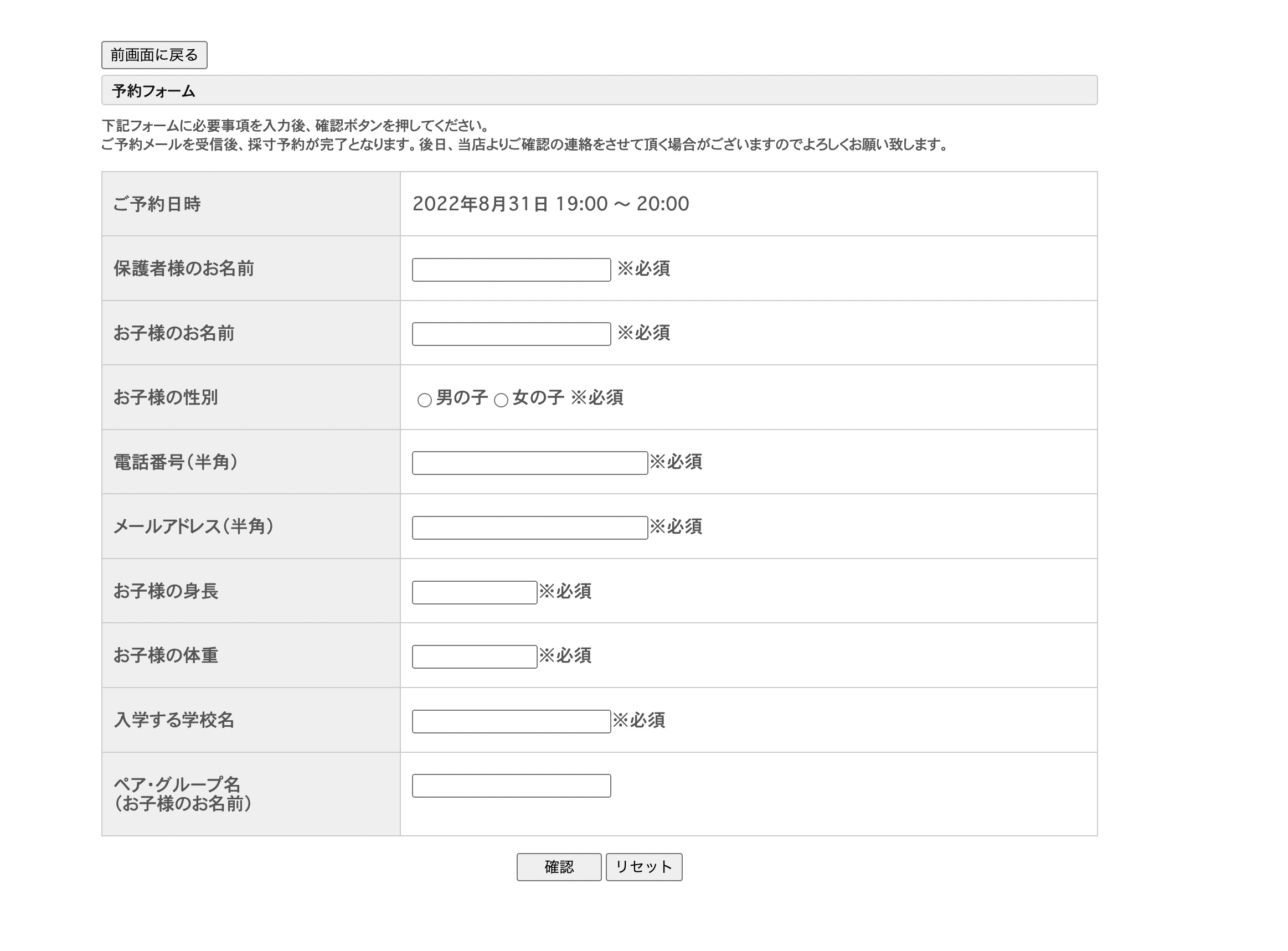The height and width of the screenshot is (951, 1288).
Task: Click the お子様の体重 weight field
Action: click(x=475, y=657)
